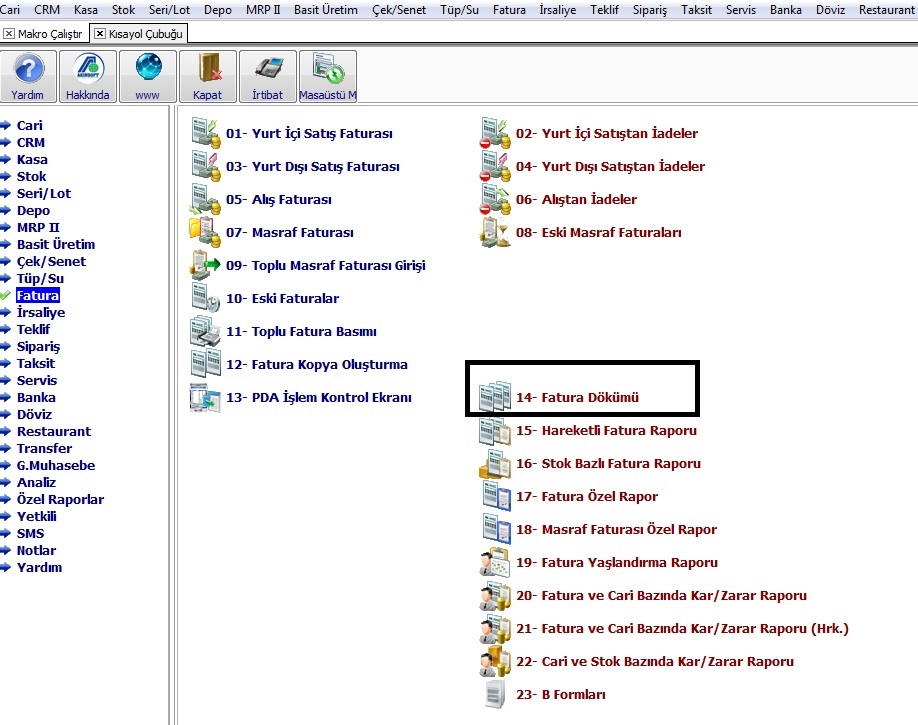Click icon beside 12- Fatura Kopya Oluşturma

pos(205,364)
